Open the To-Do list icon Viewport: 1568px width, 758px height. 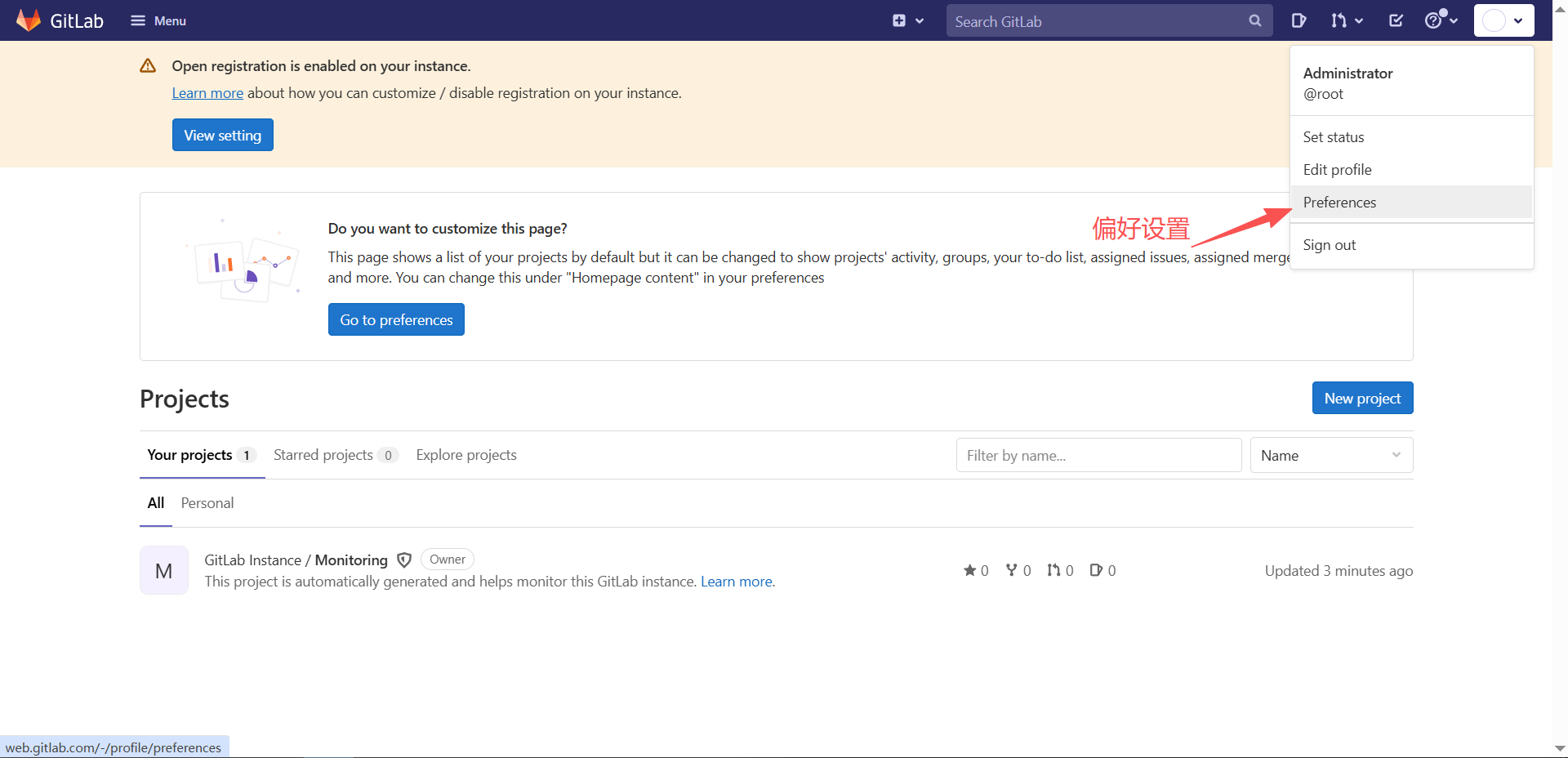pos(1396,20)
